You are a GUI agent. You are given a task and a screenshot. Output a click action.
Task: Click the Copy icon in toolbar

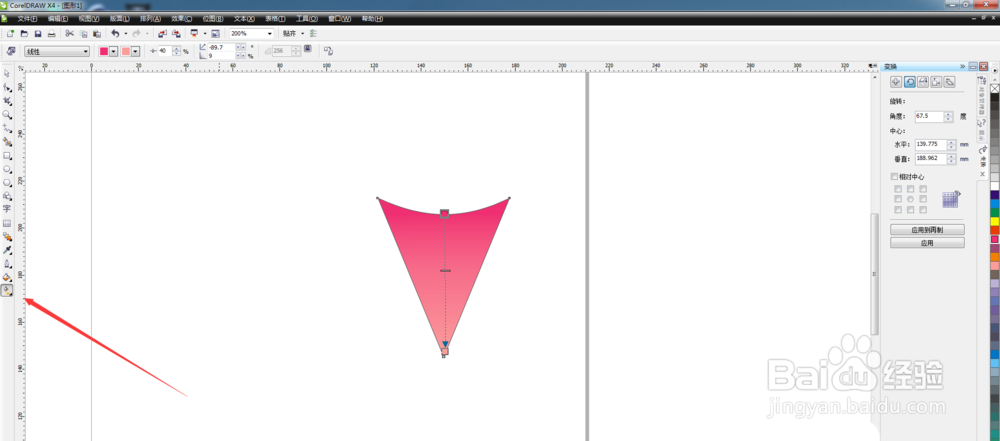[84, 33]
